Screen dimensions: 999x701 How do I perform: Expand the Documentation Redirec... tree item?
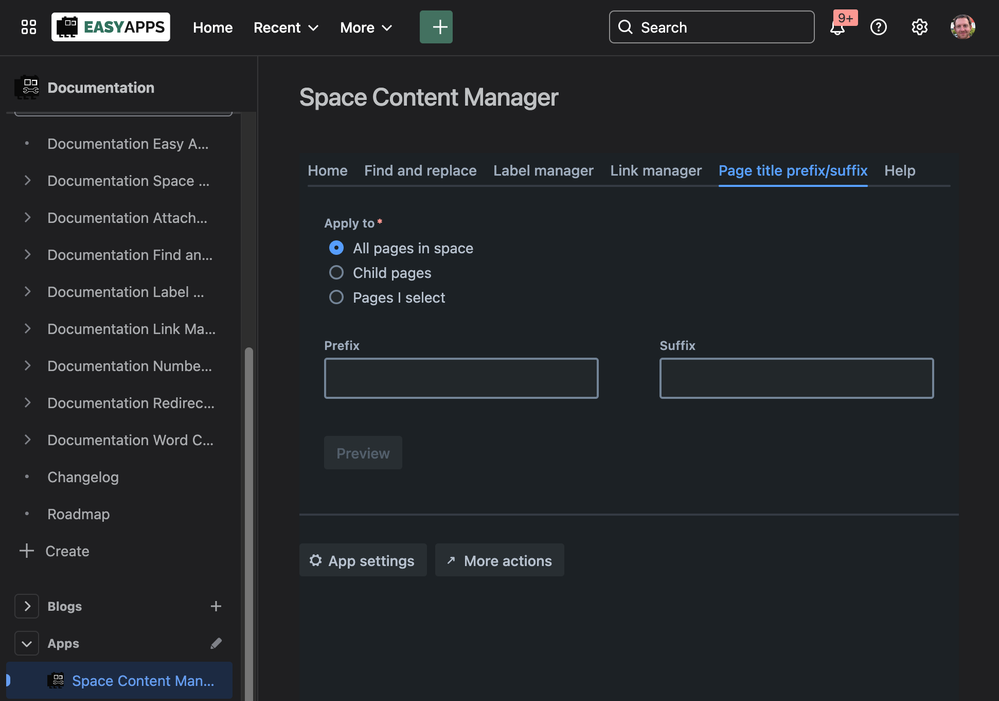[27, 402]
